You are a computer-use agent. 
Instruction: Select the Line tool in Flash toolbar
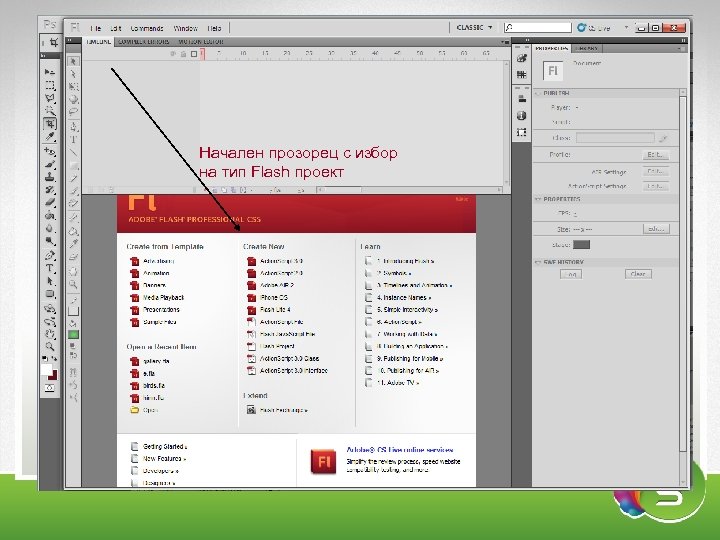73,152
